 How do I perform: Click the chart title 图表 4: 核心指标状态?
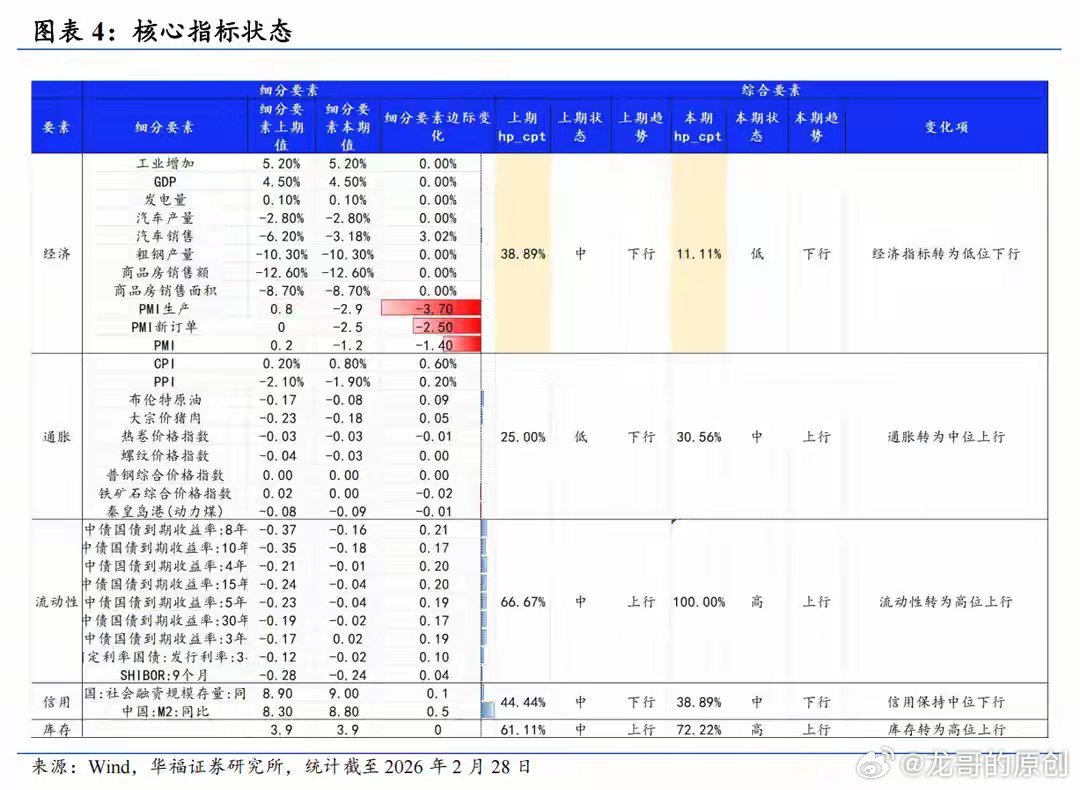click(x=163, y=31)
